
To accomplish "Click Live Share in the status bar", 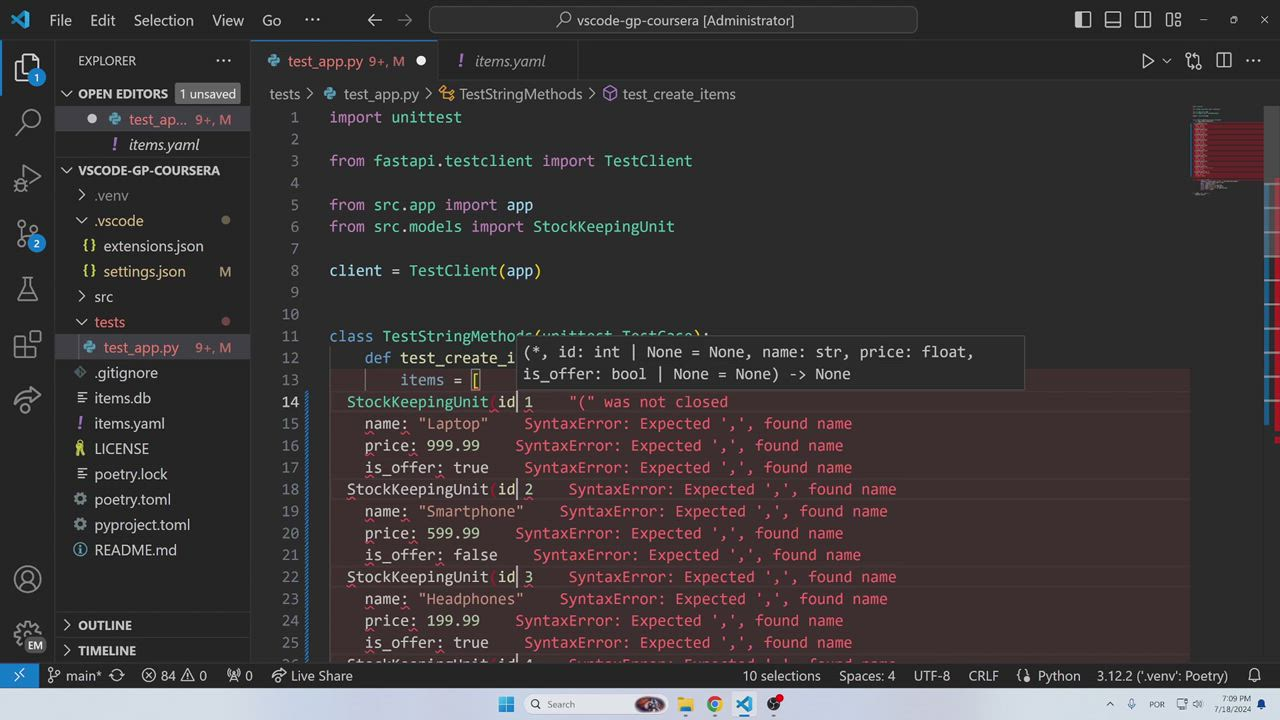I will (x=312, y=676).
